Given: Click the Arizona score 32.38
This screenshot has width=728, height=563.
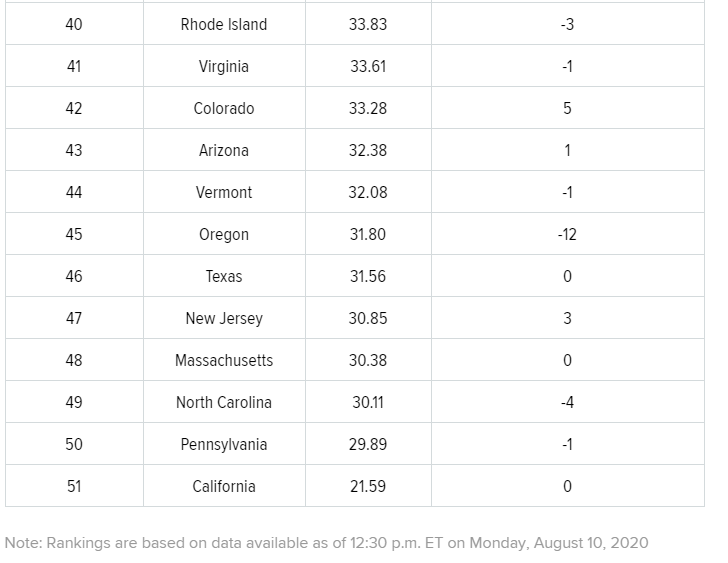Looking at the screenshot, I should click(368, 150).
